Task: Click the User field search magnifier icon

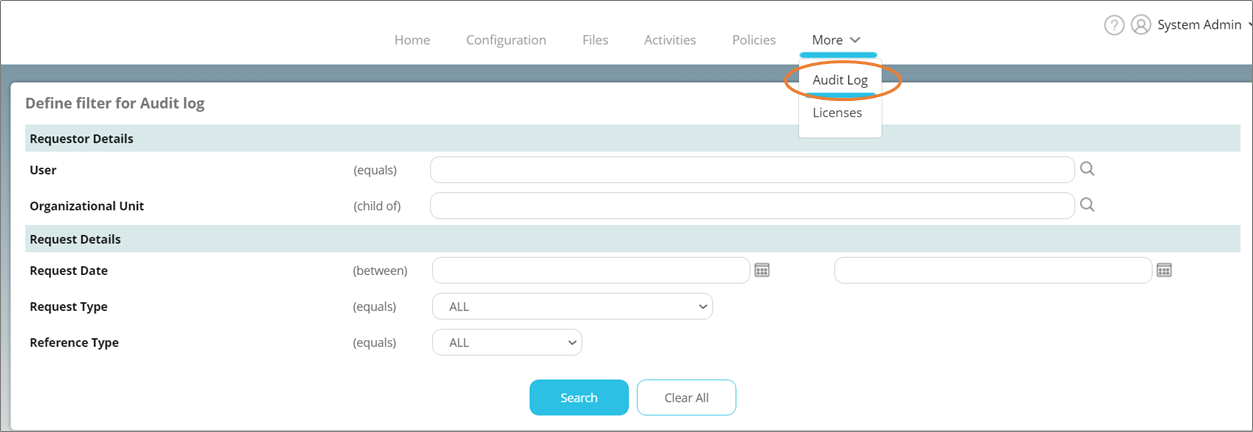Action: pyautogui.click(x=1087, y=169)
